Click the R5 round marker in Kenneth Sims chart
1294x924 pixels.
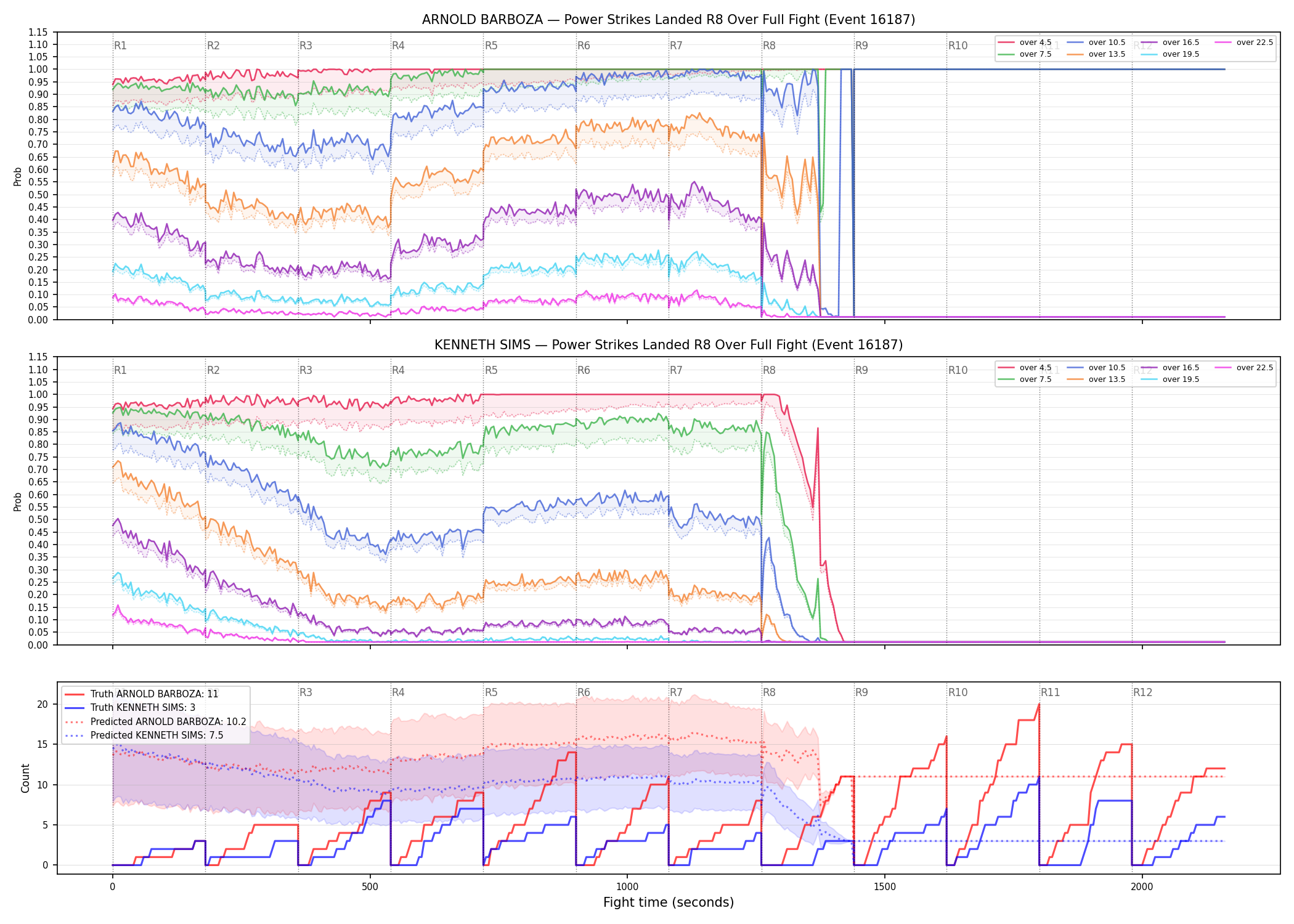pyautogui.click(x=491, y=370)
